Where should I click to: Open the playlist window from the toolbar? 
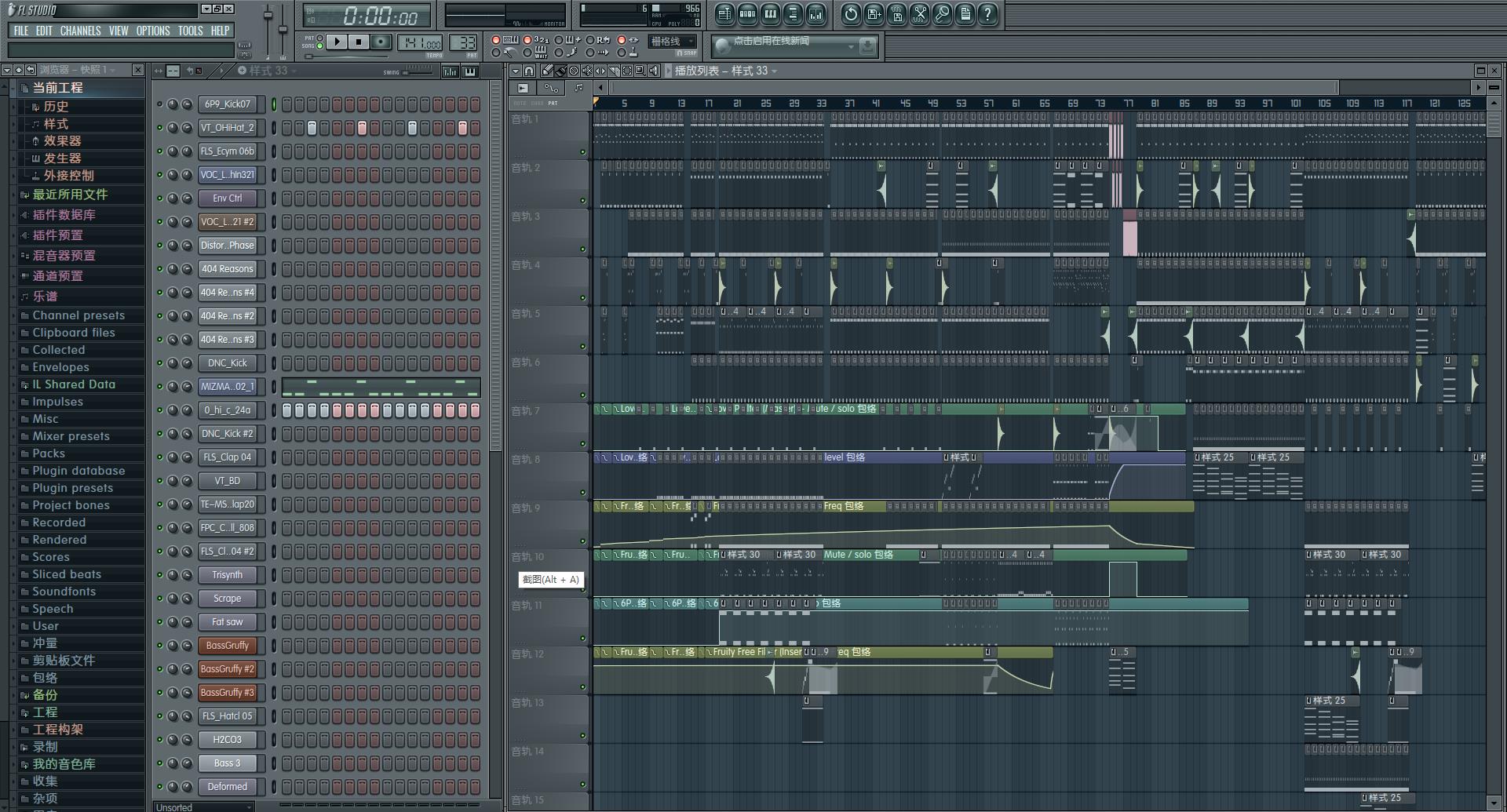(x=724, y=13)
